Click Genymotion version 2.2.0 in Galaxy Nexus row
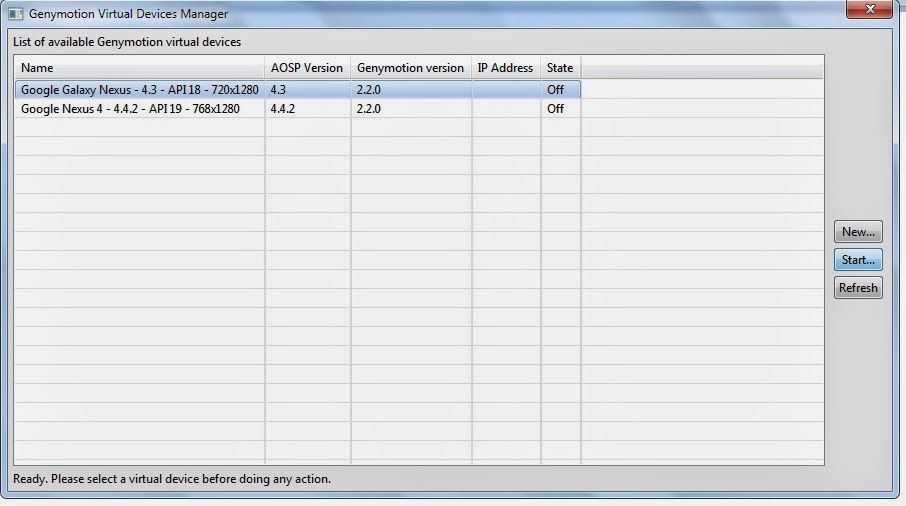Screen dimensions: 906x506 (411, 90)
